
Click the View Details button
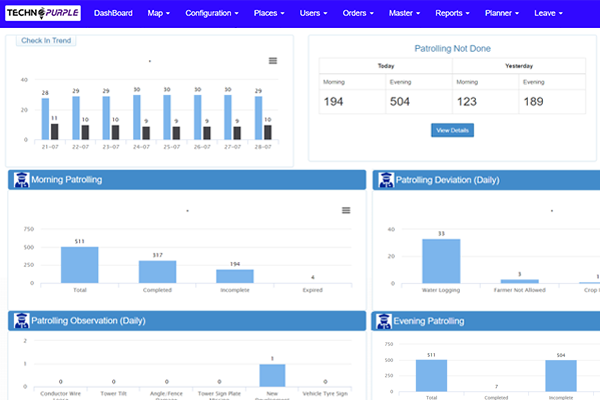point(452,130)
